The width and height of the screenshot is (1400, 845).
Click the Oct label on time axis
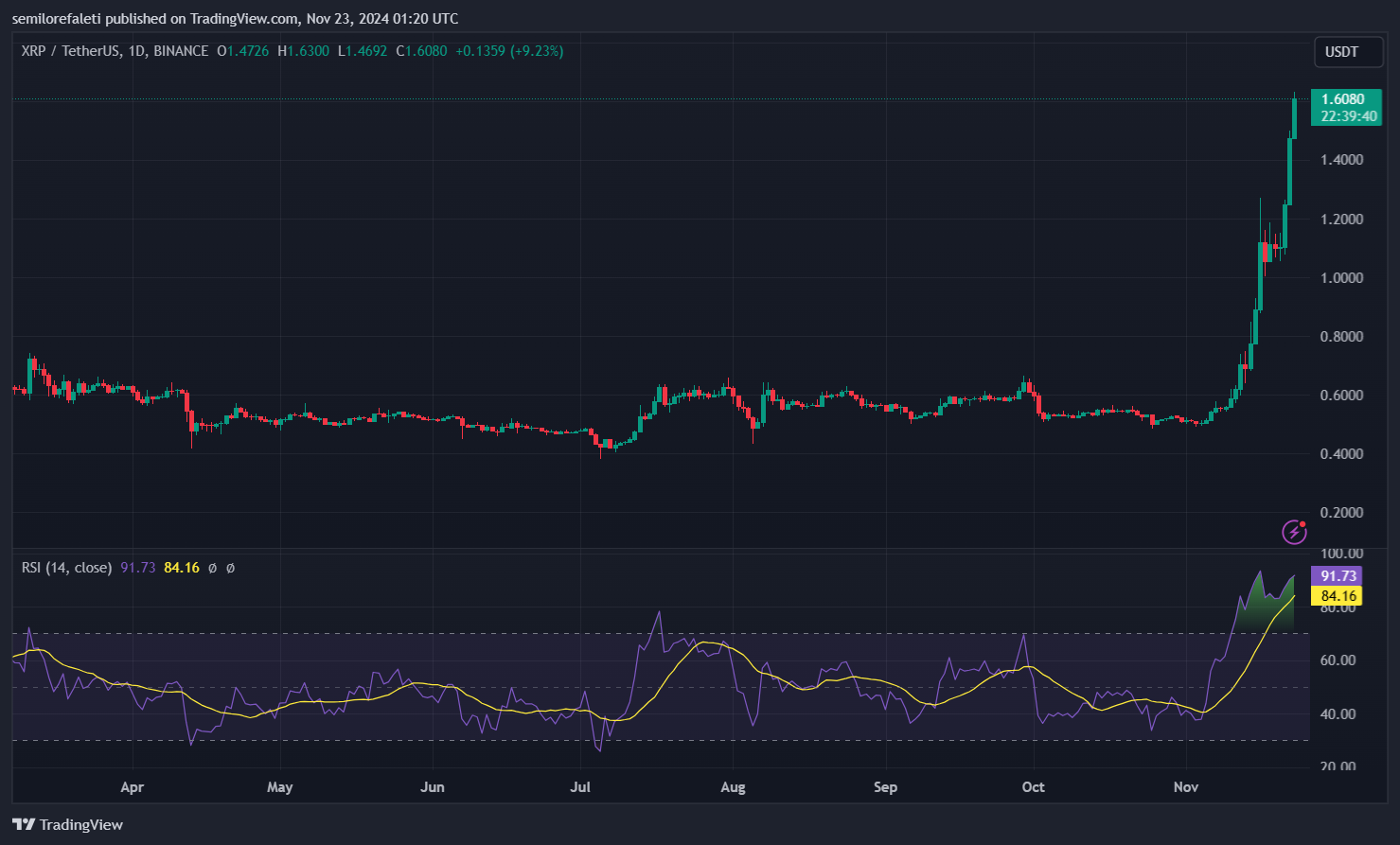[1033, 787]
